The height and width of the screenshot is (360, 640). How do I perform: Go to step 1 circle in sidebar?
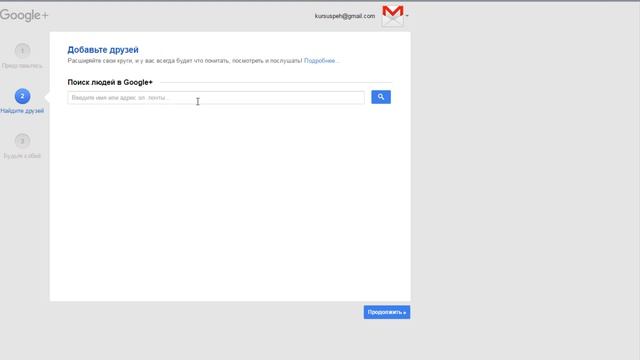[x=22, y=51]
